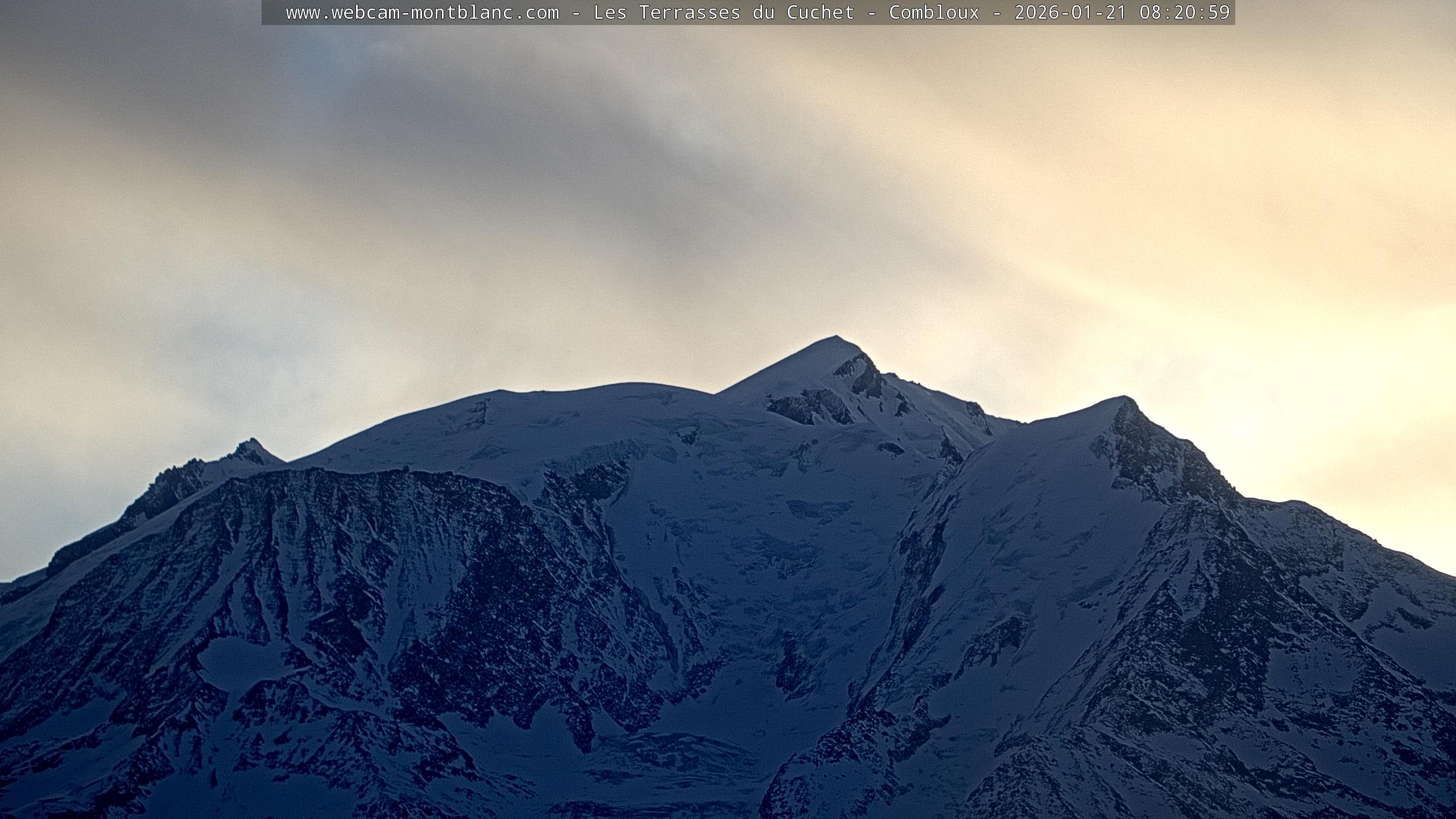Image resolution: width=1456 pixels, height=819 pixels.
Task: Click the 'Combloux' location label
Action: coord(934,13)
